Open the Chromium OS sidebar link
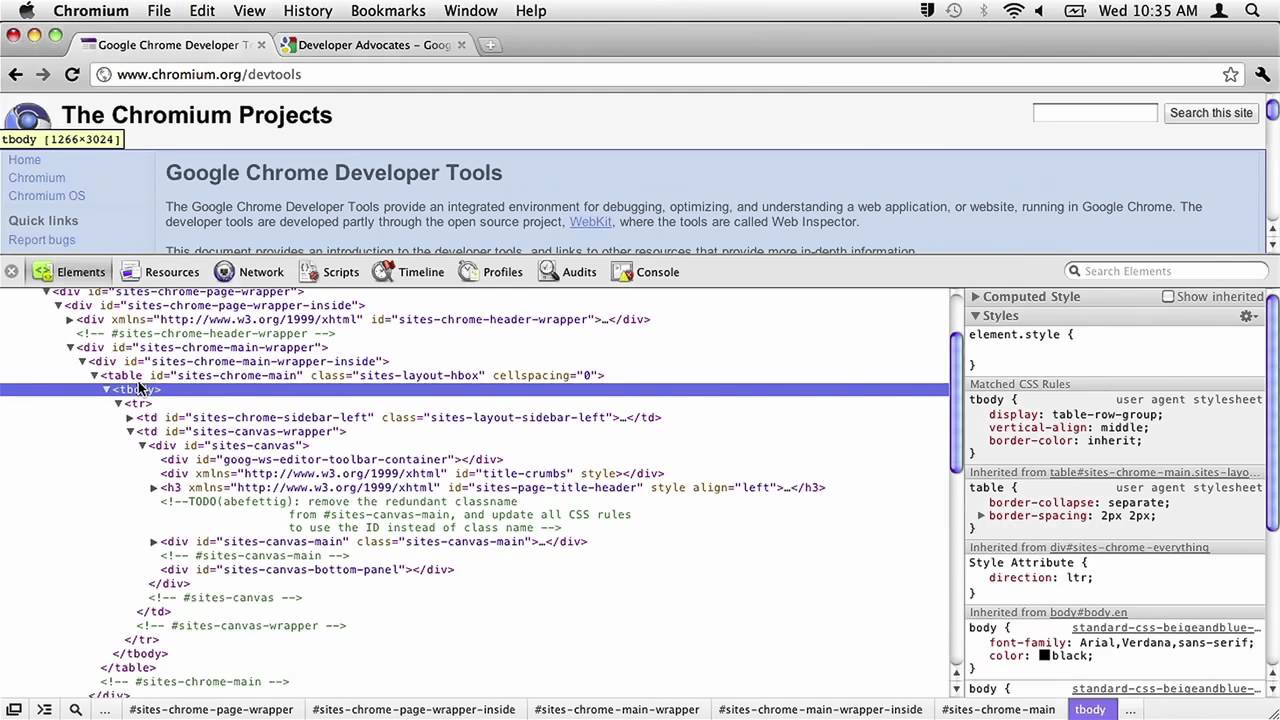Image resolution: width=1280 pixels, height=720 pixels. 47,196
